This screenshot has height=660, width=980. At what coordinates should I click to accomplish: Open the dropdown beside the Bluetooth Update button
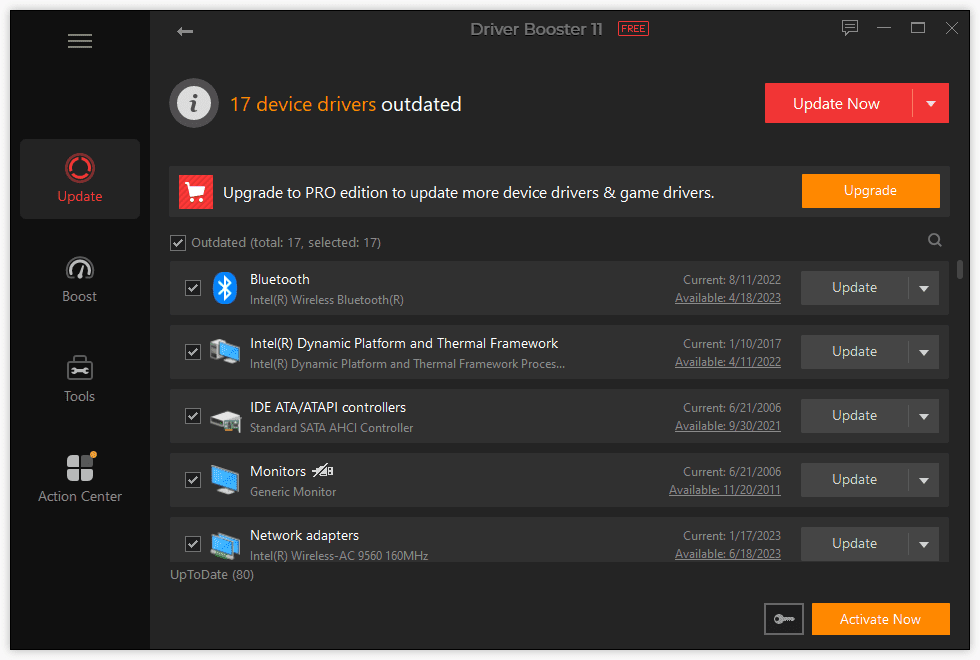[926, 287]
